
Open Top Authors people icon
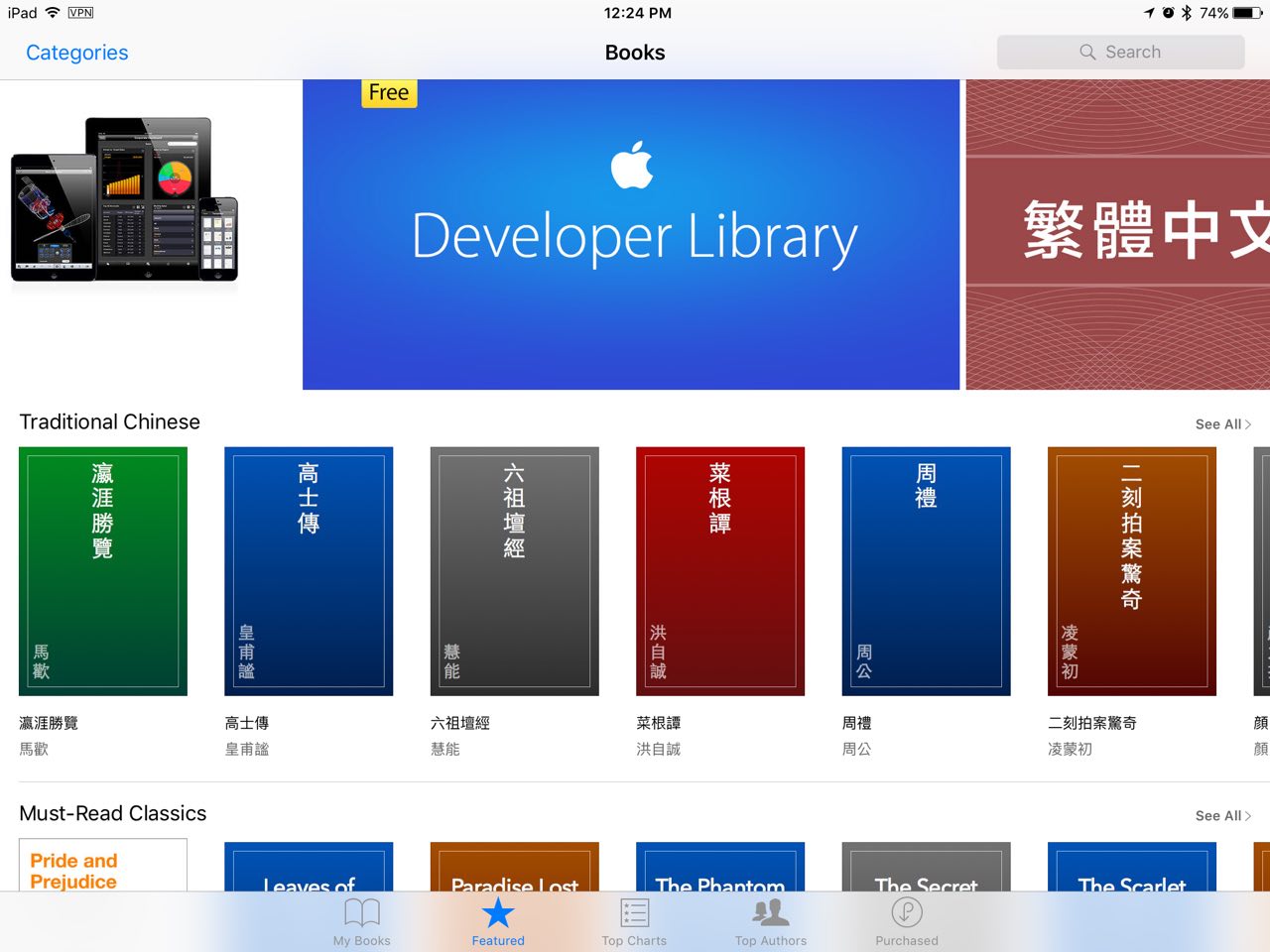click(x=771, y=912)
